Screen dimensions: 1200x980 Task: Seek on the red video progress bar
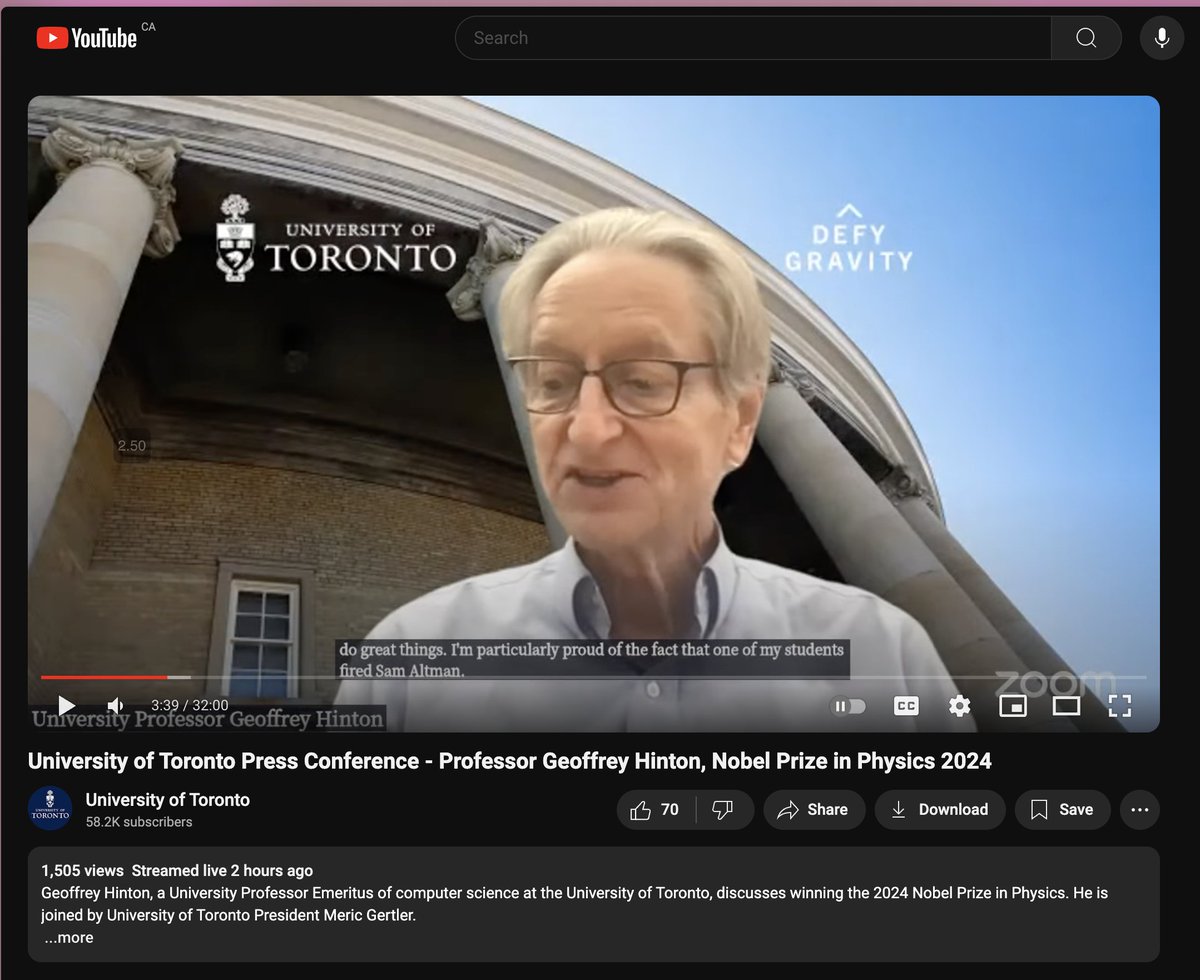click(103, 678)
